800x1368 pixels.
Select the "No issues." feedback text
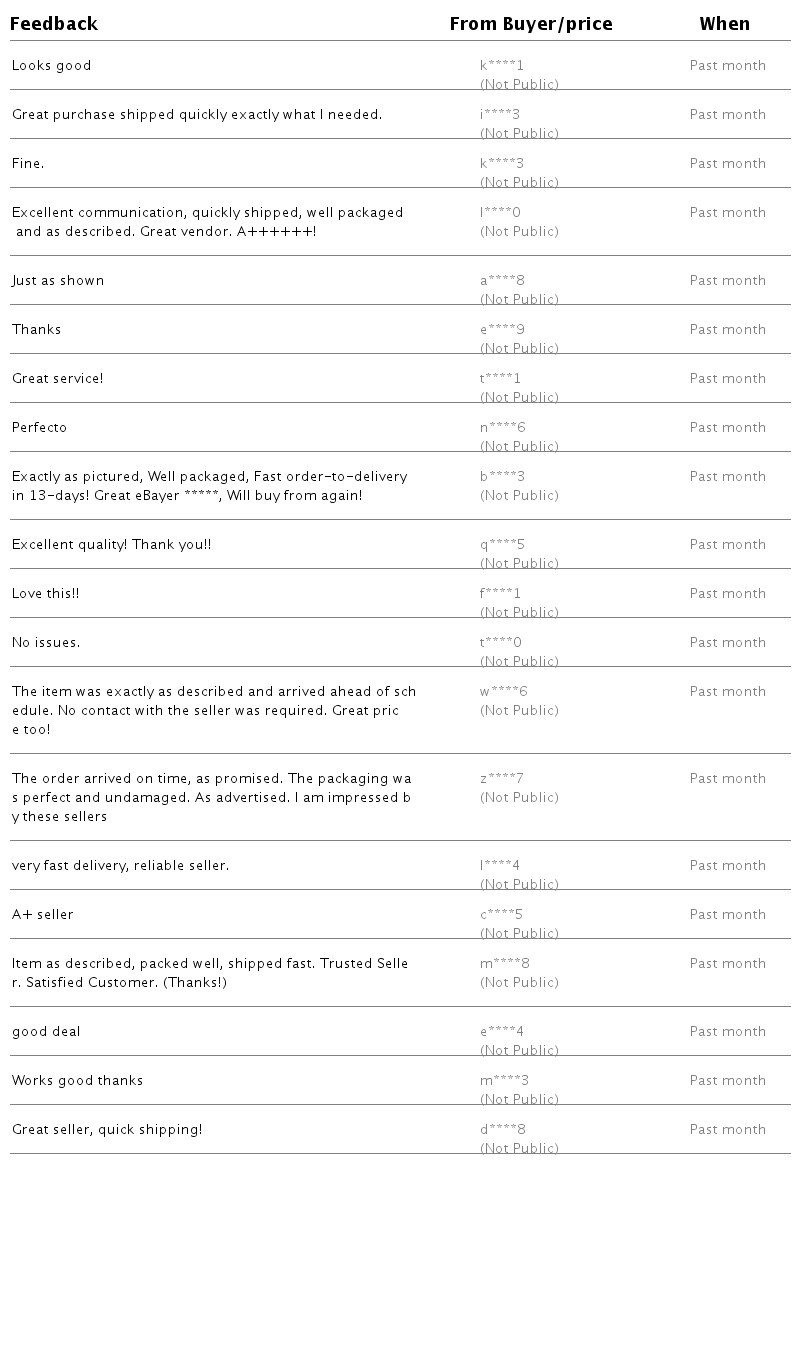point(46,643)
